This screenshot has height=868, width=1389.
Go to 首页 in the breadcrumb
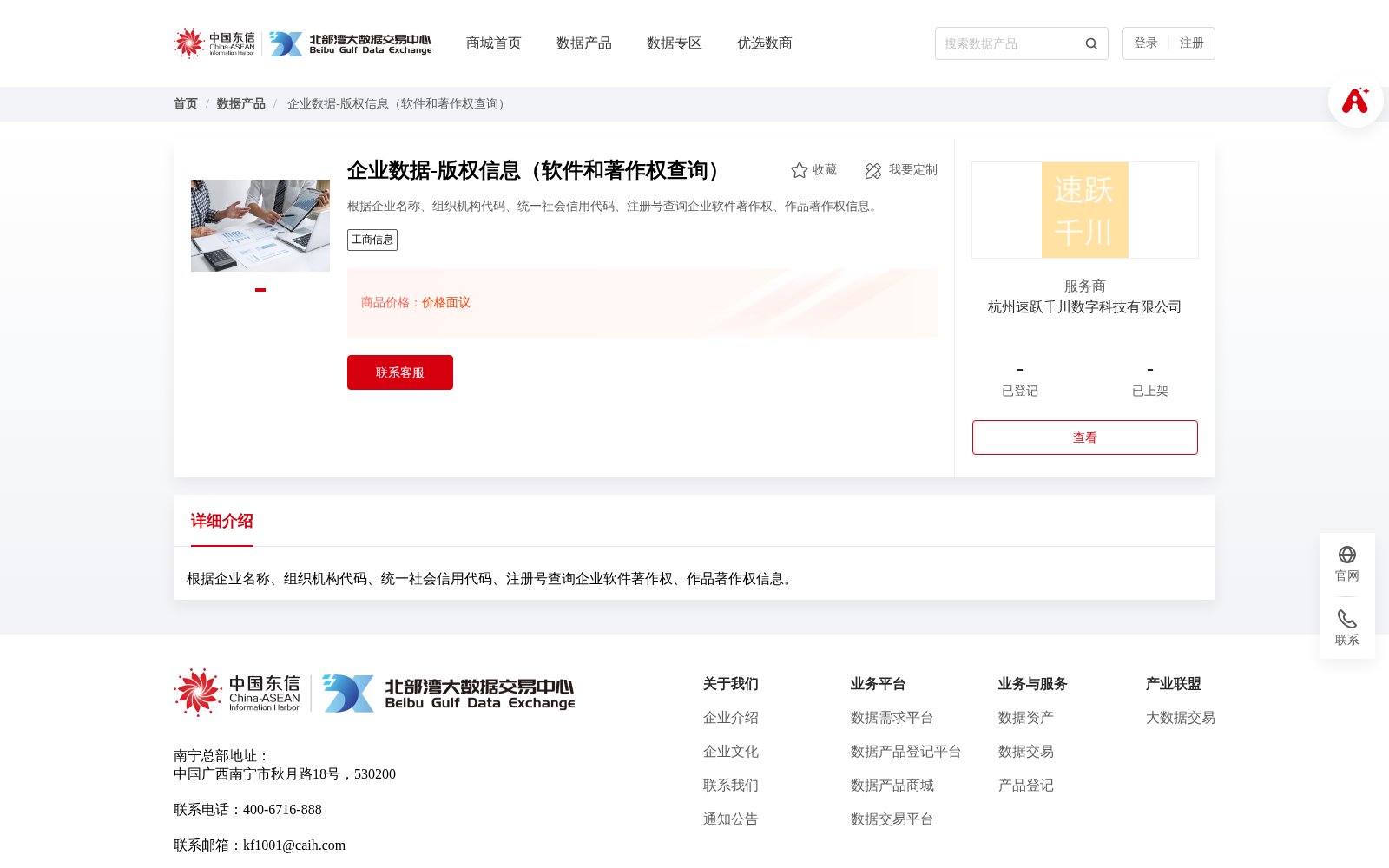click(x=186, y=104)
